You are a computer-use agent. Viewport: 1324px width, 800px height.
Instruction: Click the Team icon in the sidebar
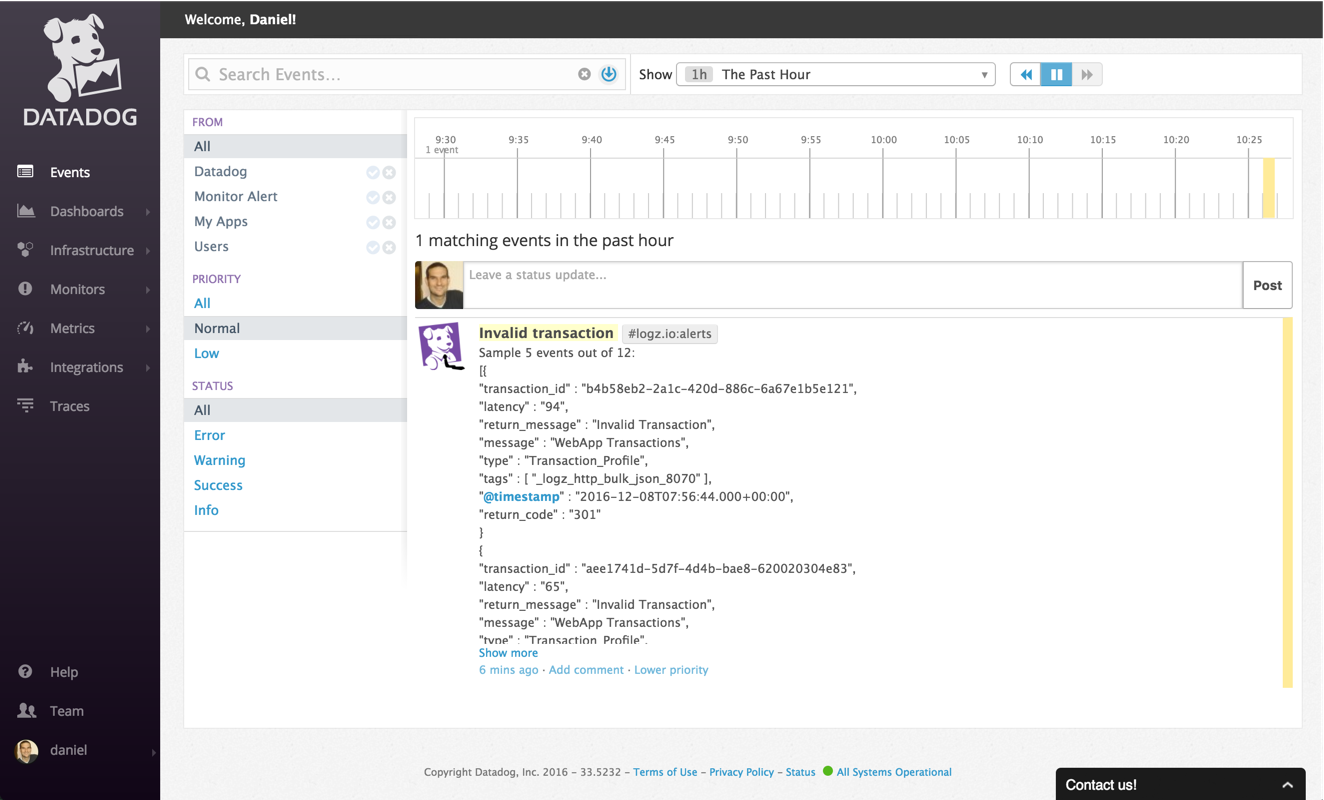point(26,711)
